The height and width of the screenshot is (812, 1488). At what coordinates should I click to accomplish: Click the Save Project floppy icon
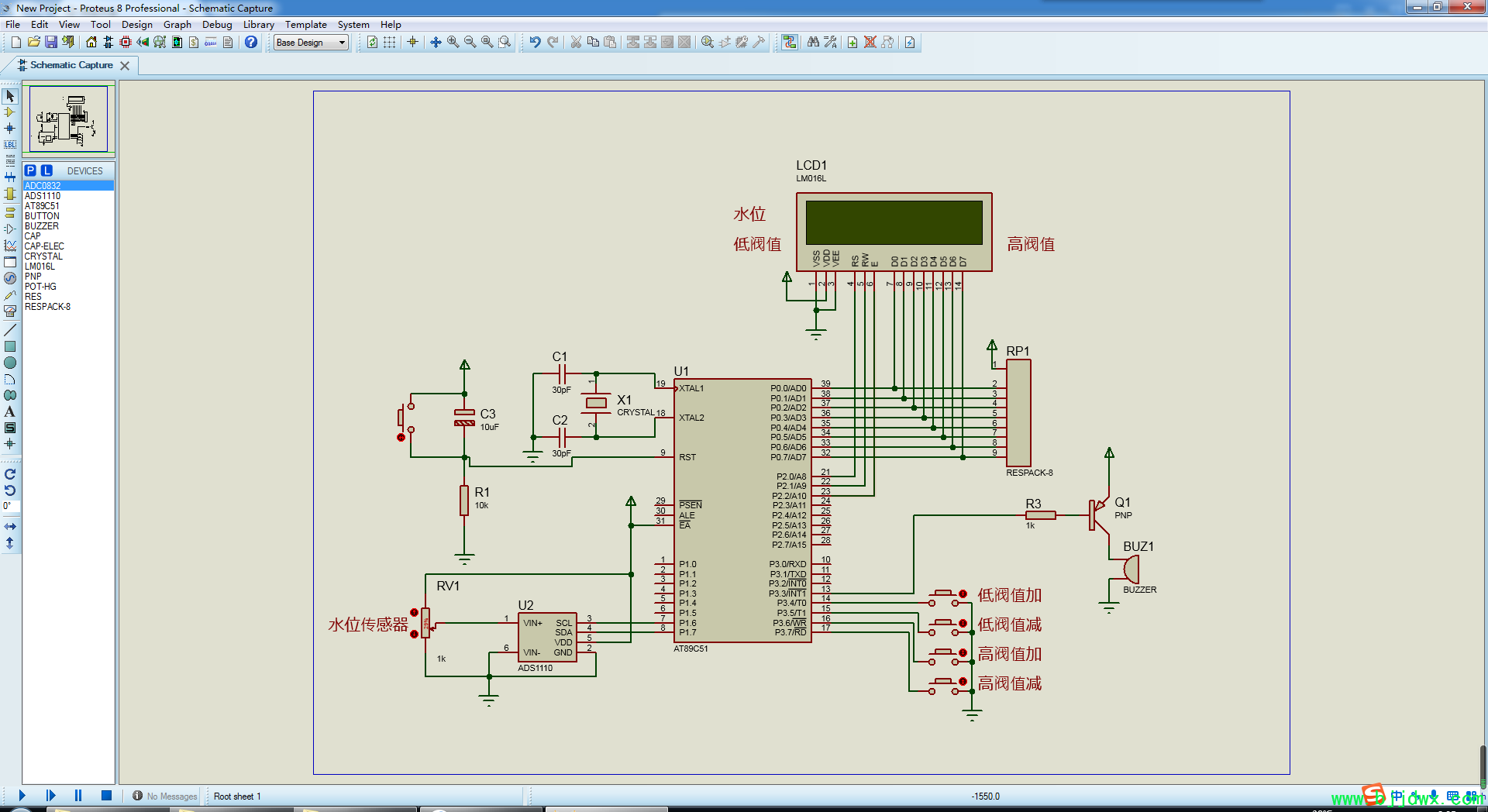pyautogui.click(x=51, y=43)
